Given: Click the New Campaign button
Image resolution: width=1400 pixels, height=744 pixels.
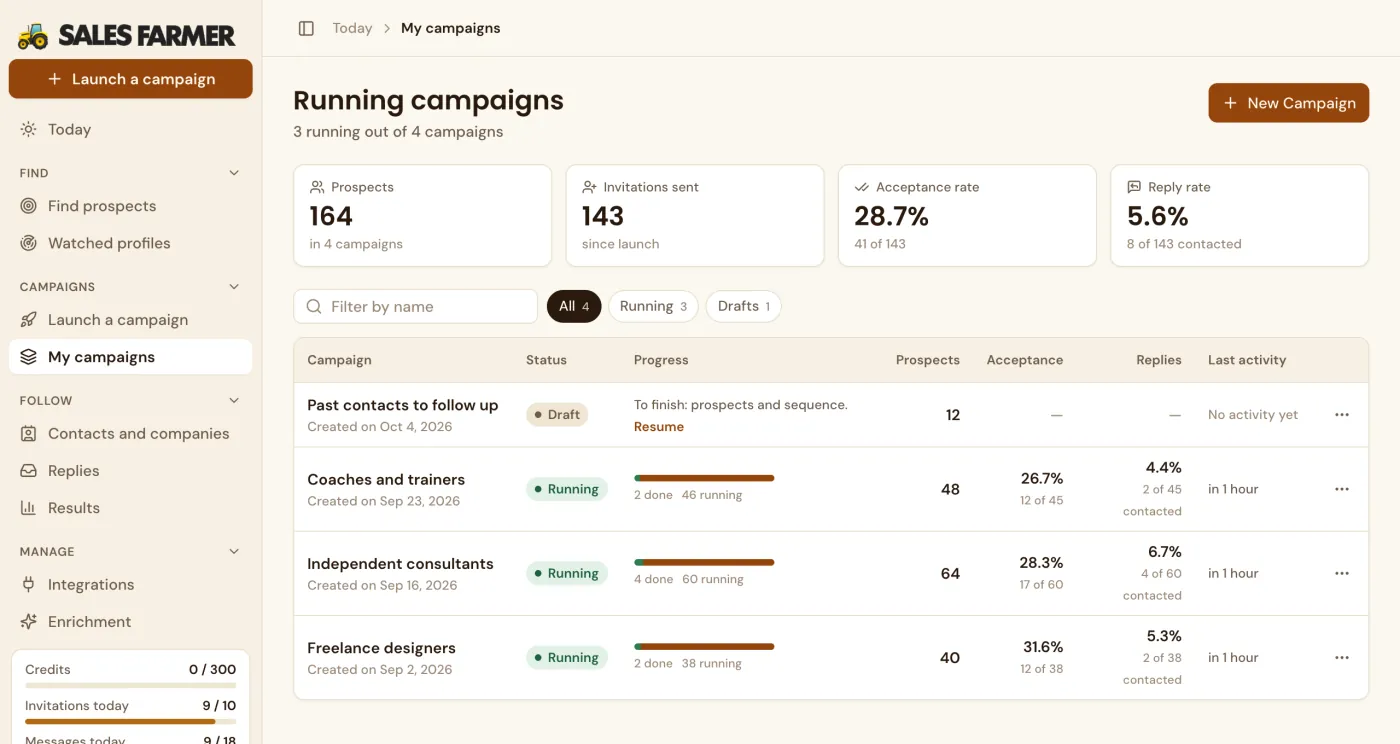Looking at the screenshot, I should (1288, 103).
